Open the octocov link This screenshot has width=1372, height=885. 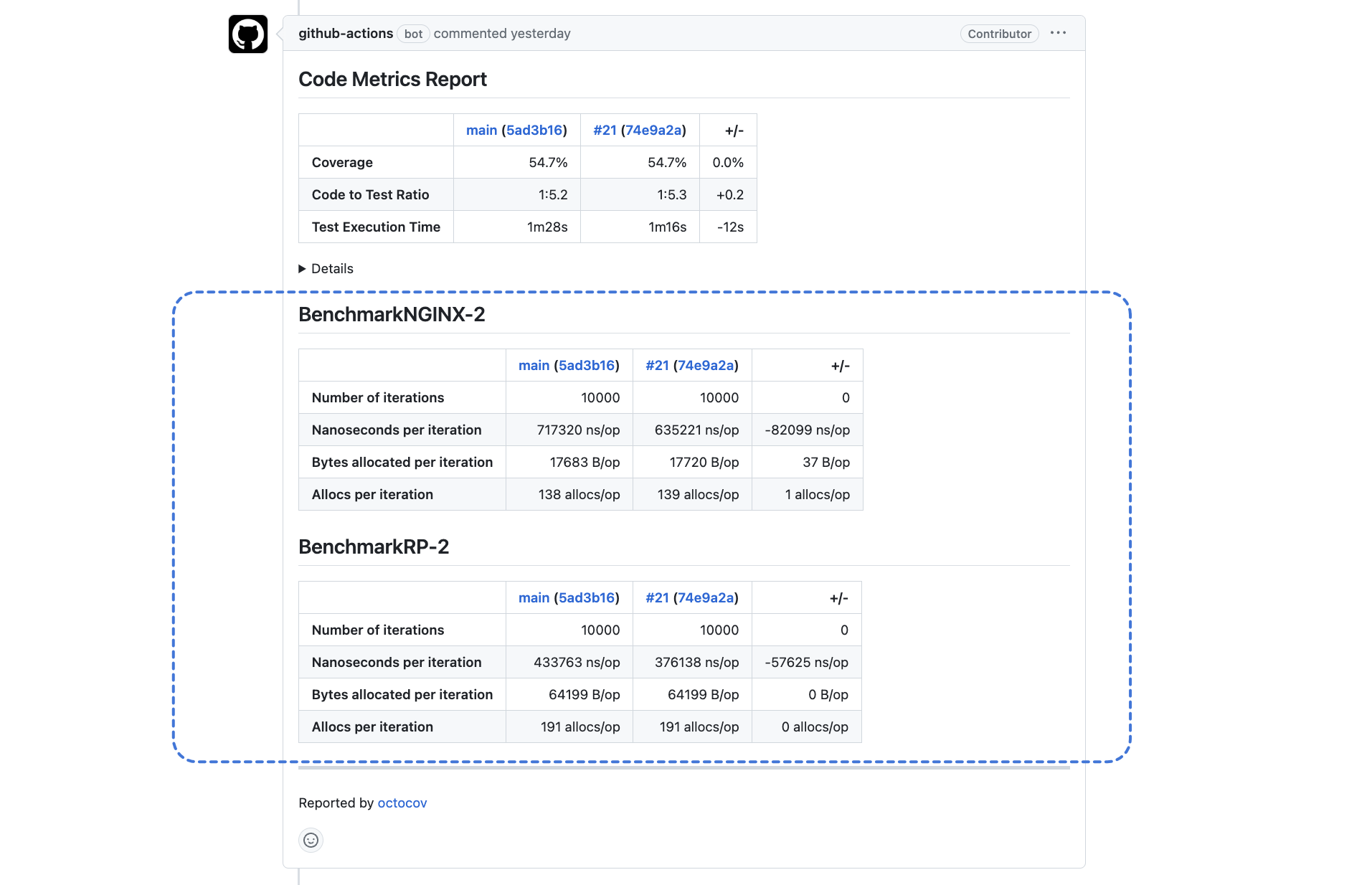point(402,803)
